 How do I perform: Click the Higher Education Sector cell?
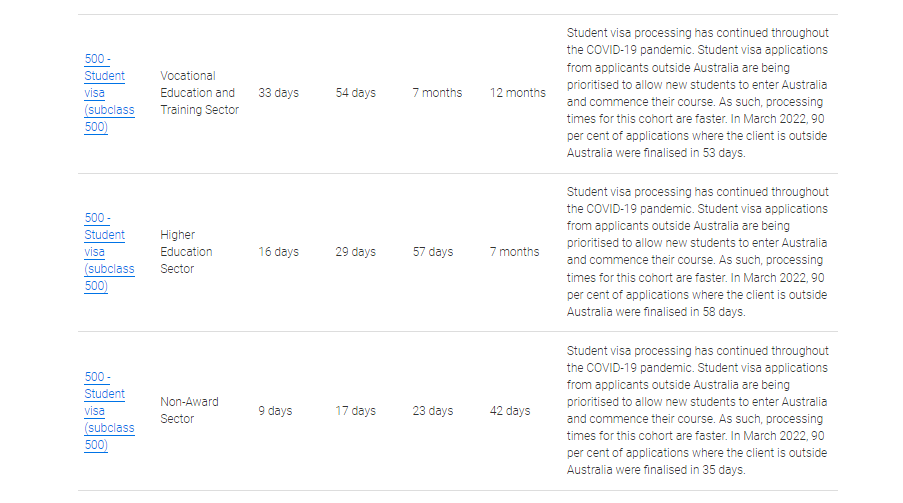pos(186,252)
